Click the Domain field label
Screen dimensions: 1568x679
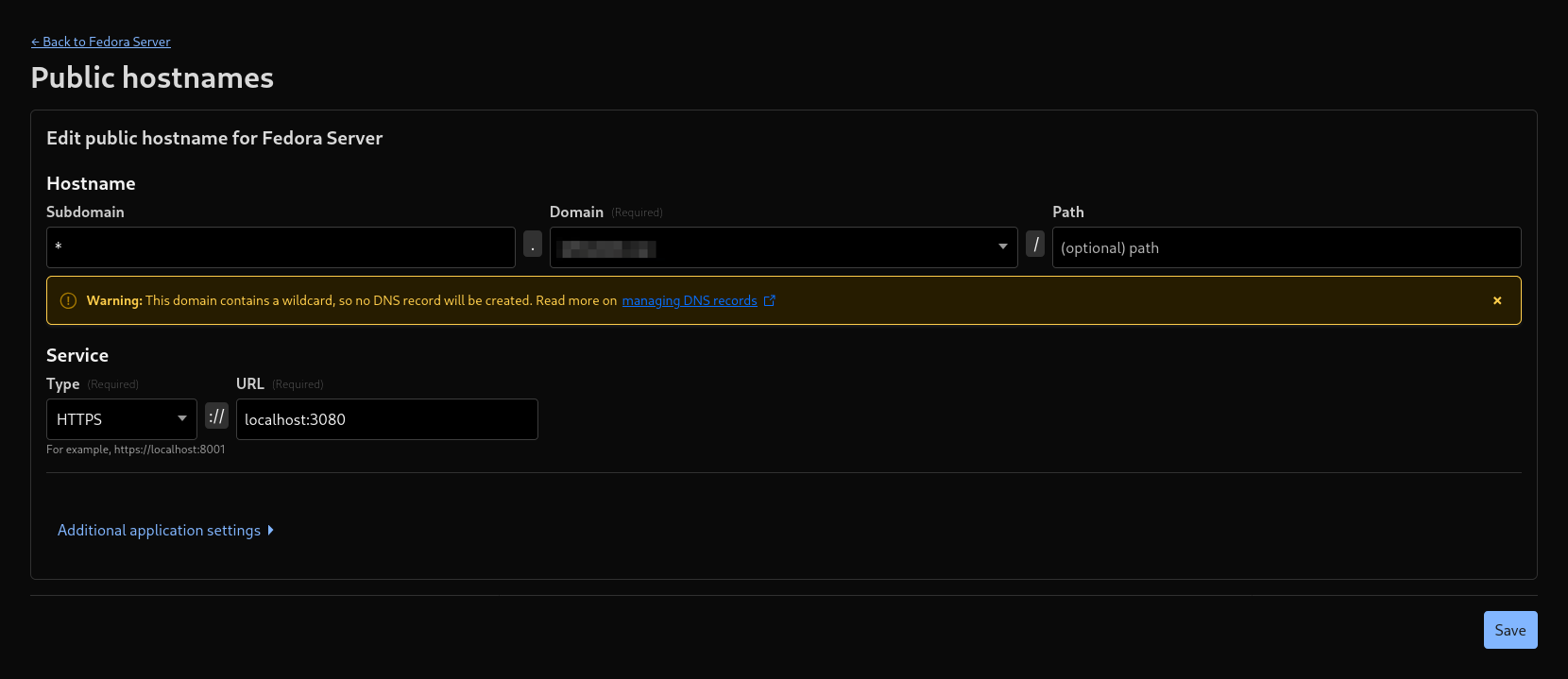(576, 212)
